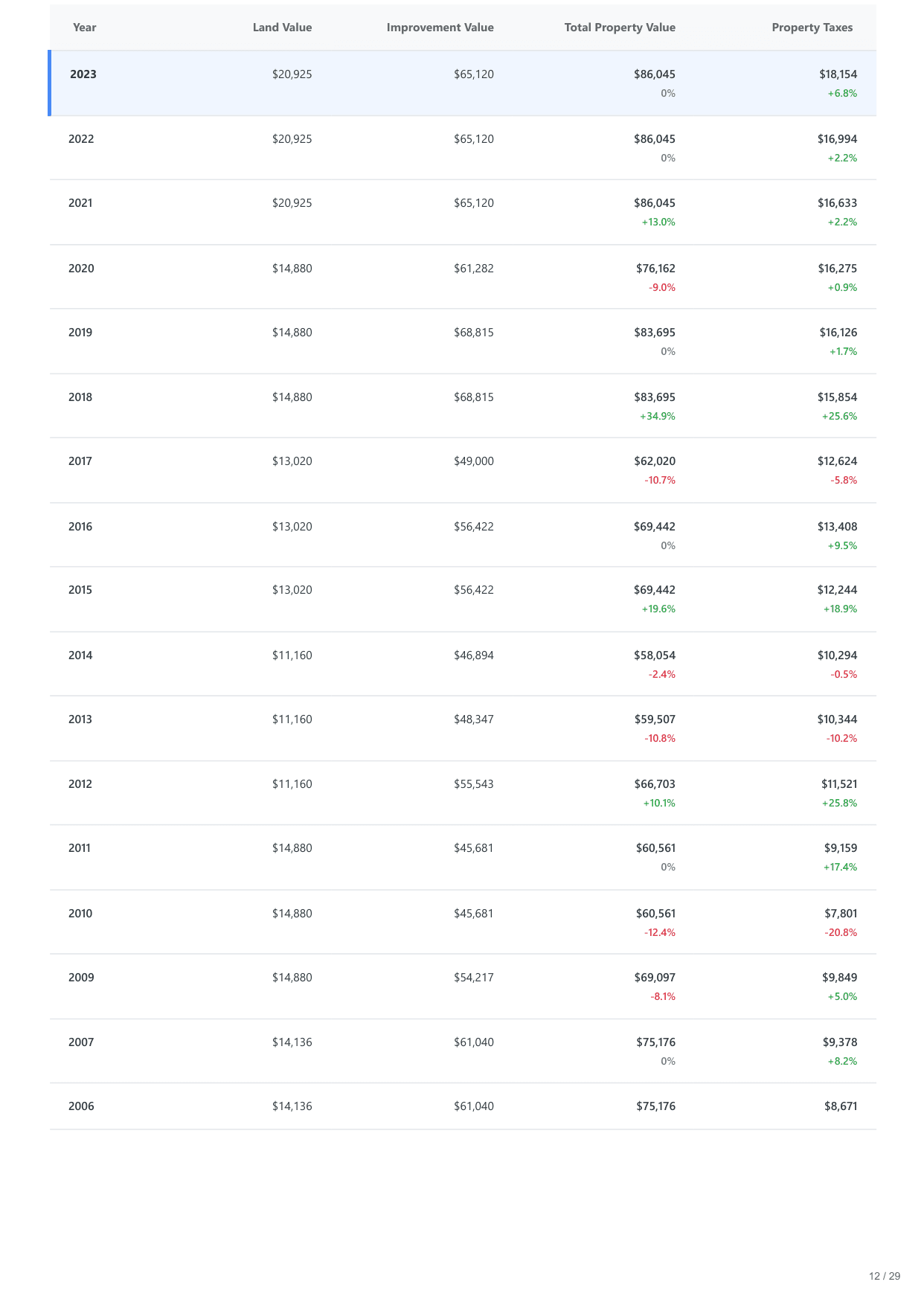
Task: Click the +34.9% change in 2018
Action: click(x=658, y=416)
